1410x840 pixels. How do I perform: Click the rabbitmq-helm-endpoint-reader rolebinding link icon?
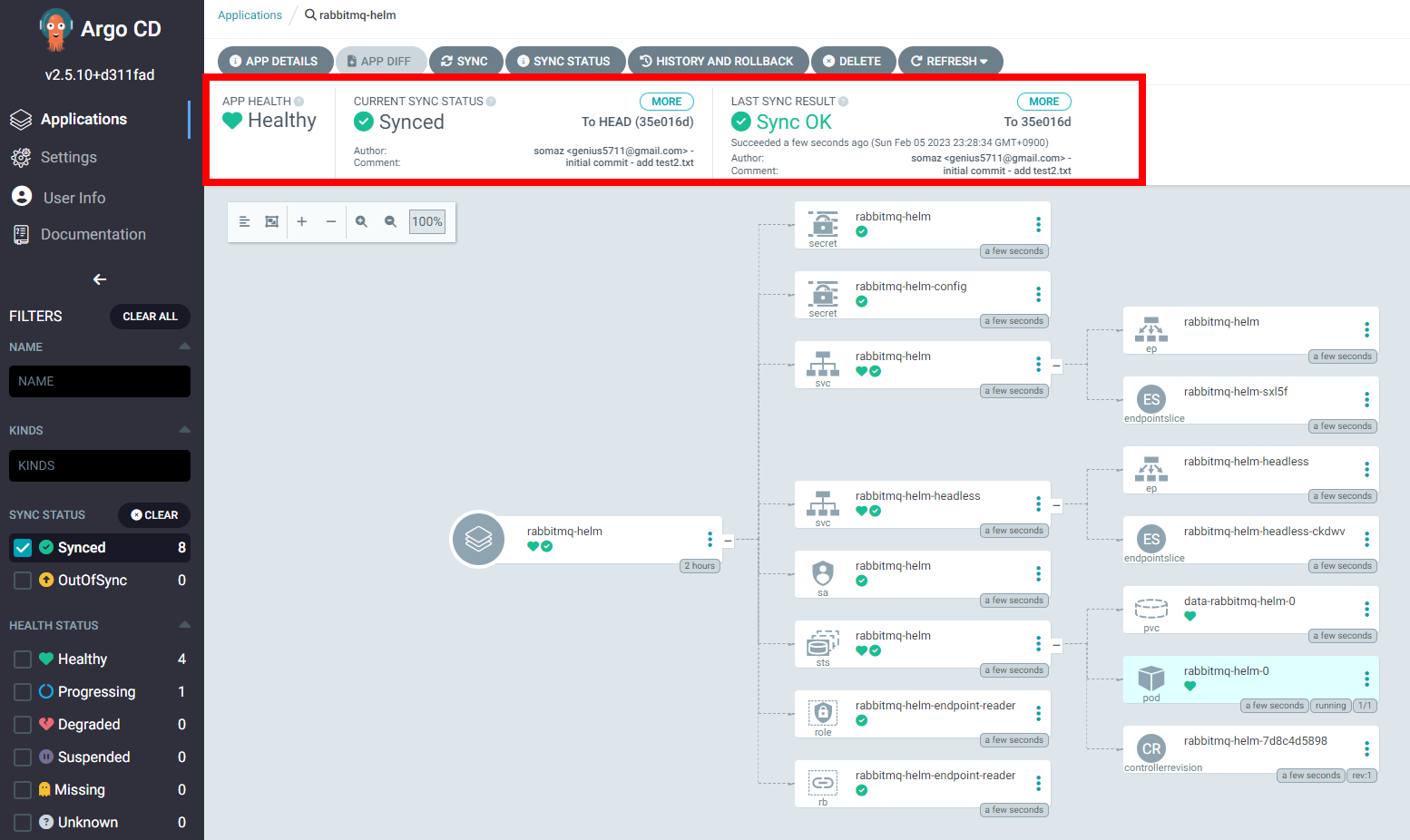coord(823,783)
